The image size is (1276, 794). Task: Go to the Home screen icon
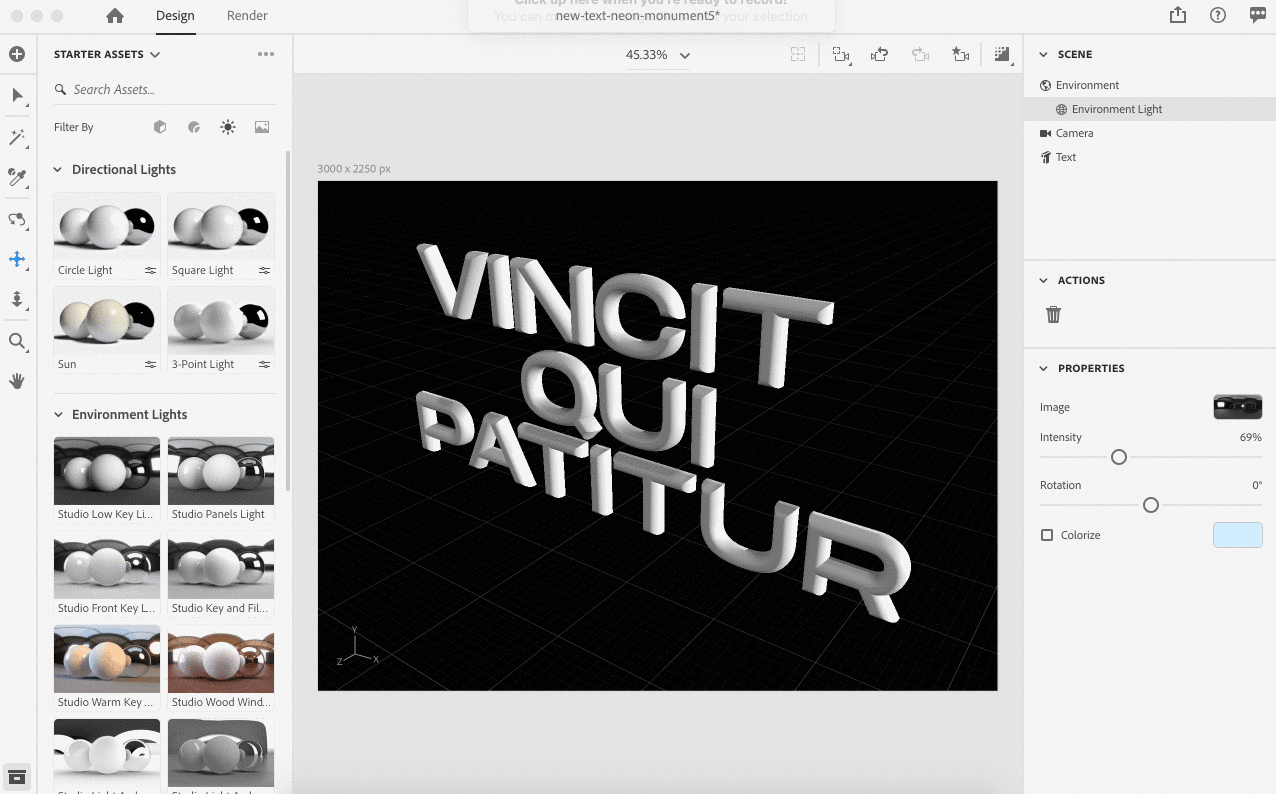[x=115, y=16]
